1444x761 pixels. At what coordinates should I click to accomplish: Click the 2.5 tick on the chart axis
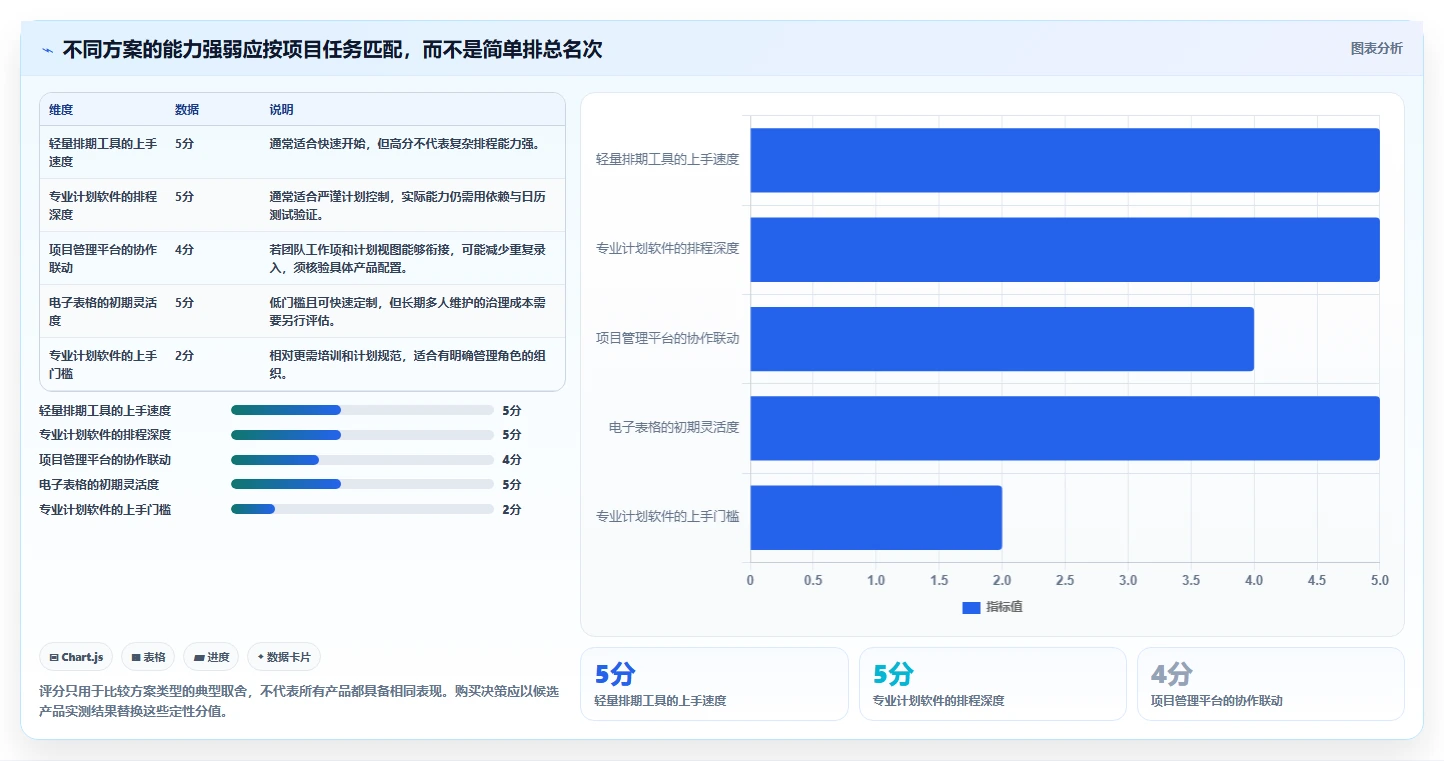[x=1065, y=580]
